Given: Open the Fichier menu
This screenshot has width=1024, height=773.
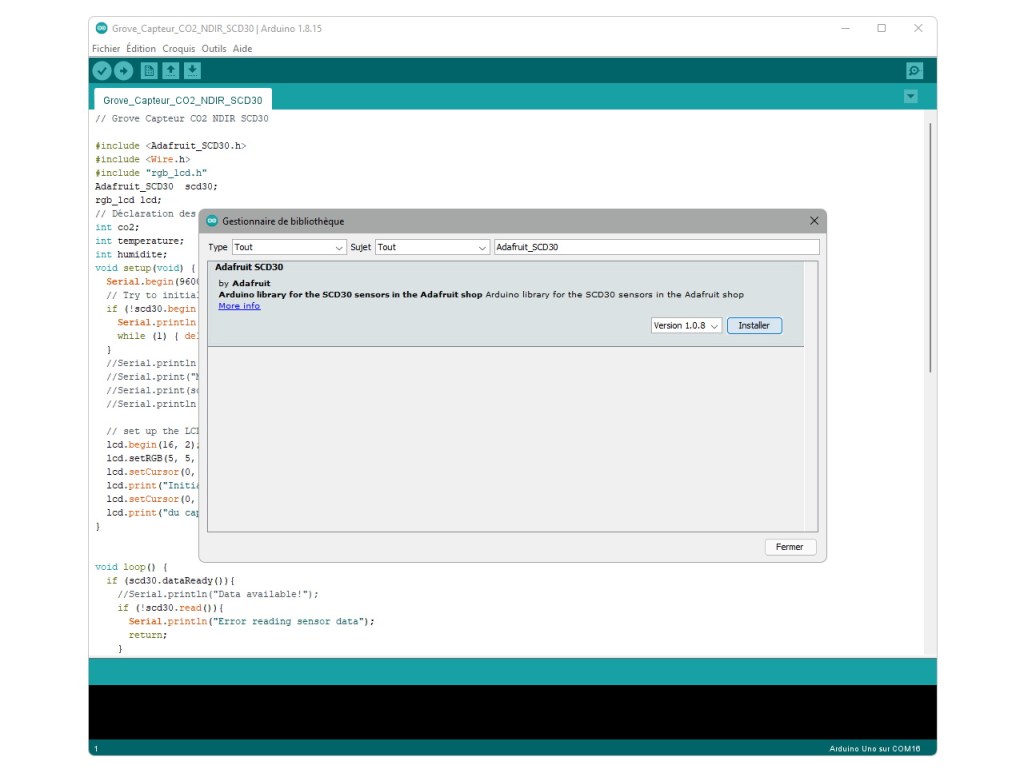Looking at the screenshot, I should click(106, 48).
